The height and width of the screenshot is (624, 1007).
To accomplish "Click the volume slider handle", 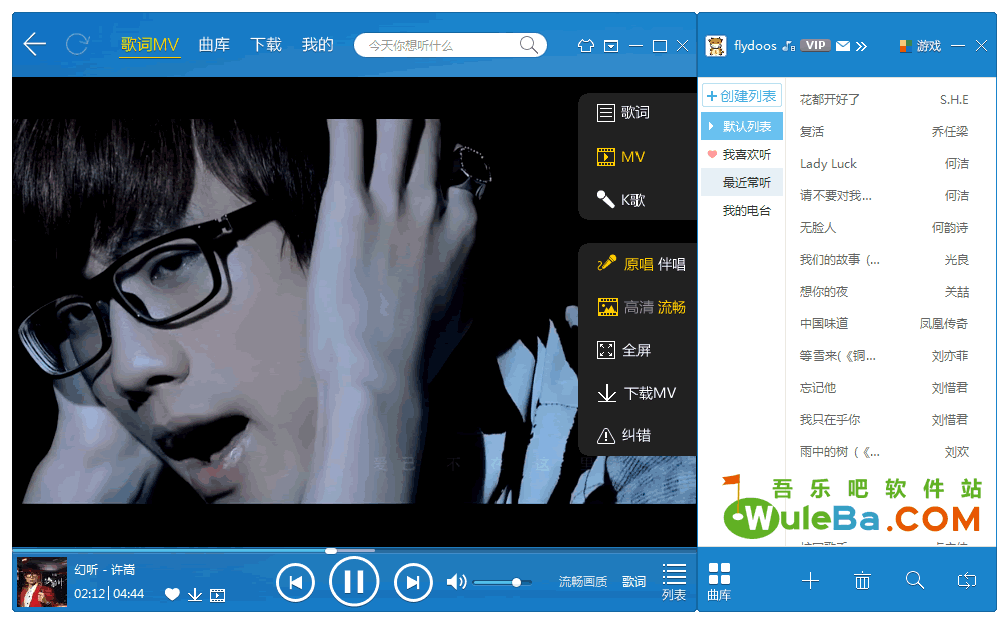I will pyautogui.click(x=516, y=582).
